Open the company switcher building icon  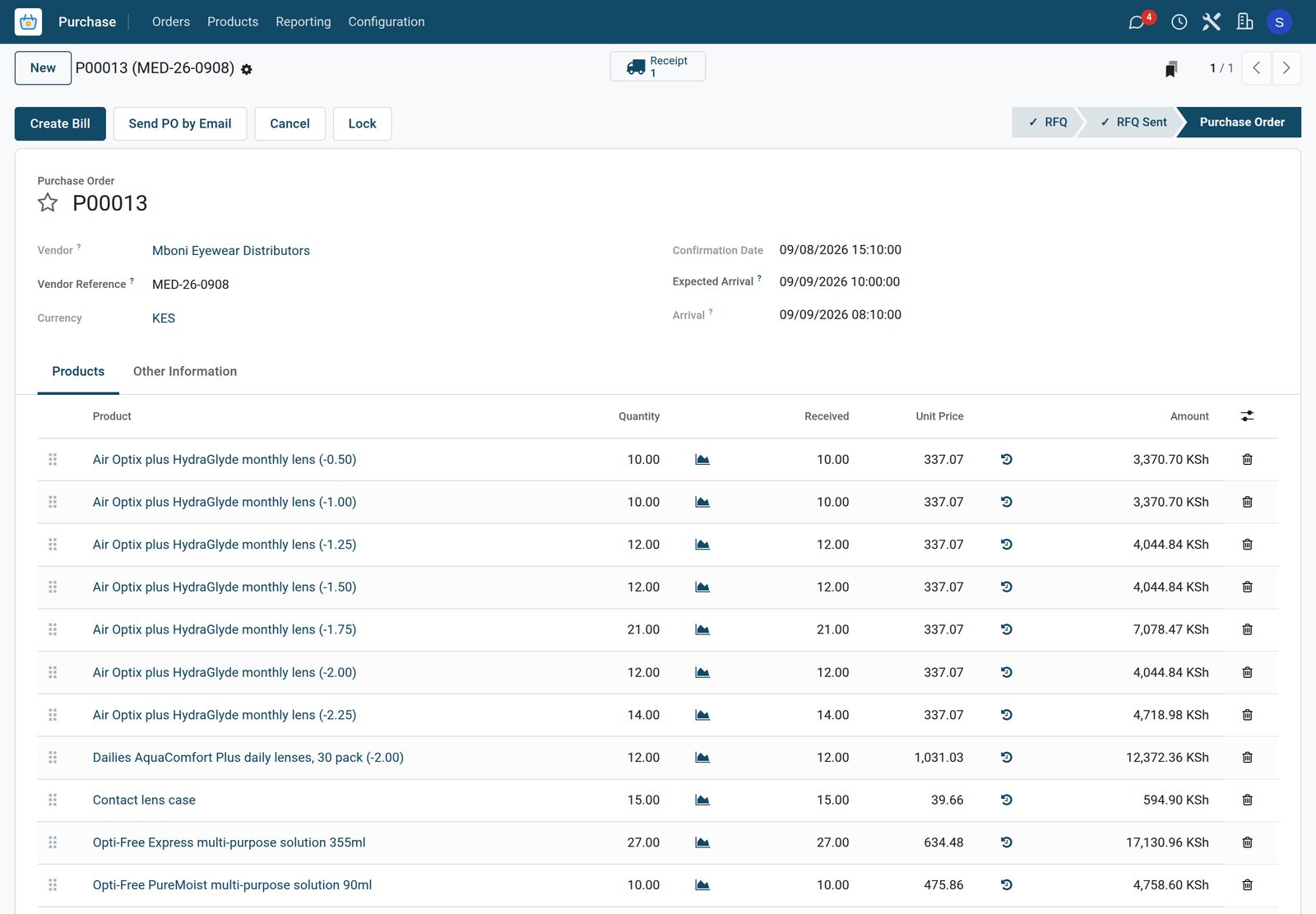tap(1245, 22)
